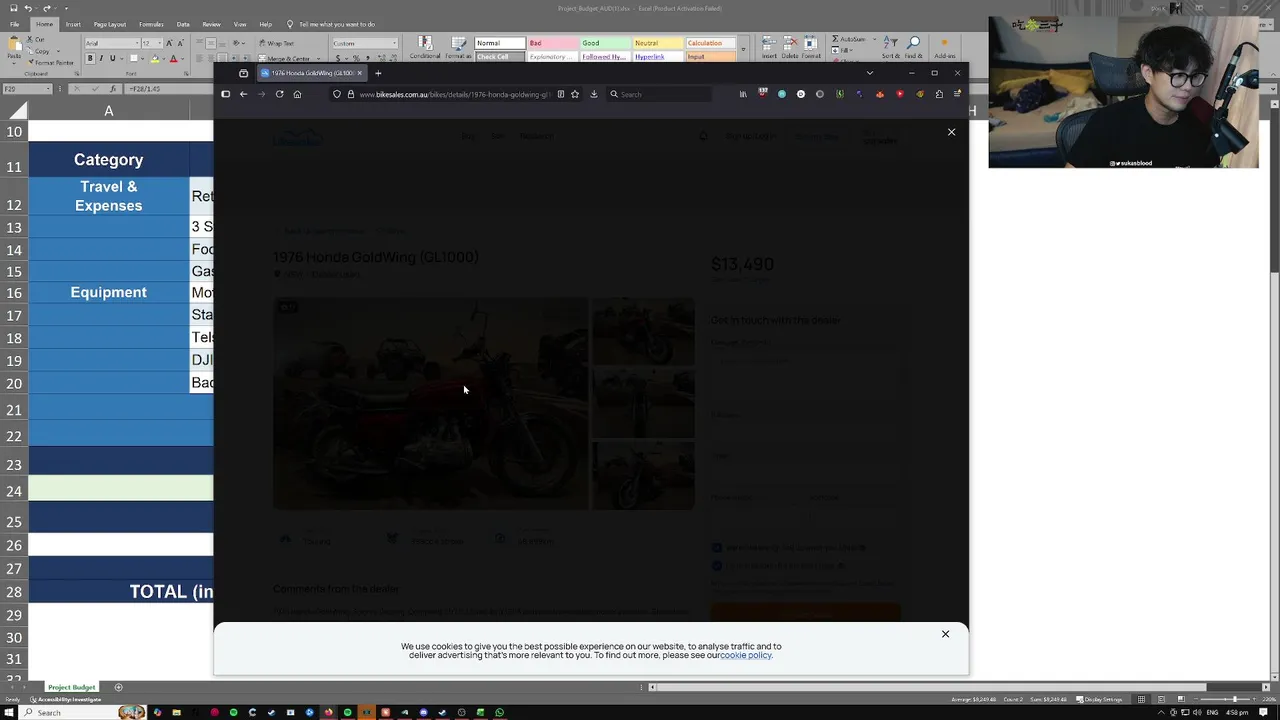Open browser downloads arrow icon
Viewport: 1280px width, 720px height.
[594, 94]
